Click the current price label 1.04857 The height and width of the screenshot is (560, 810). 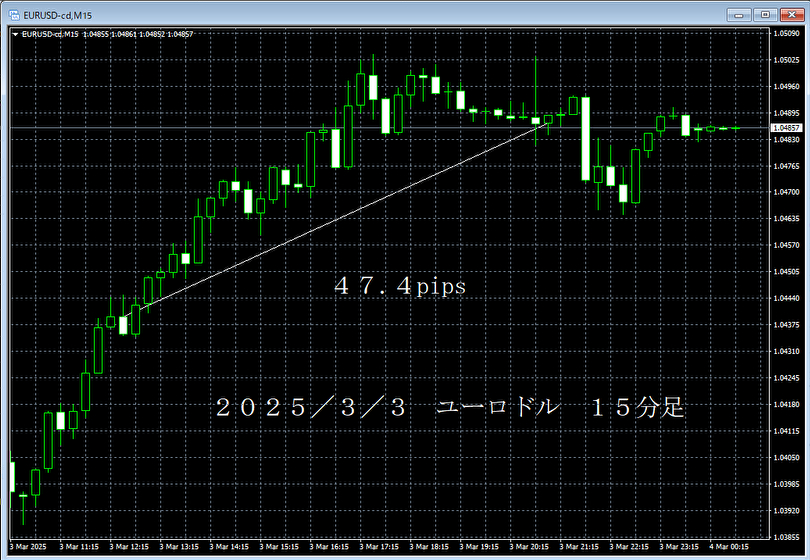[786, 128]
